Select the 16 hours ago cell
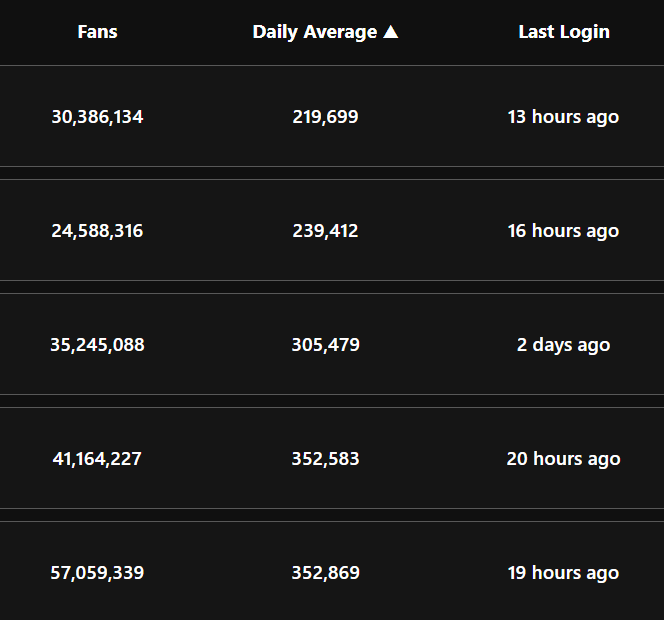 (x=563, y=231)
